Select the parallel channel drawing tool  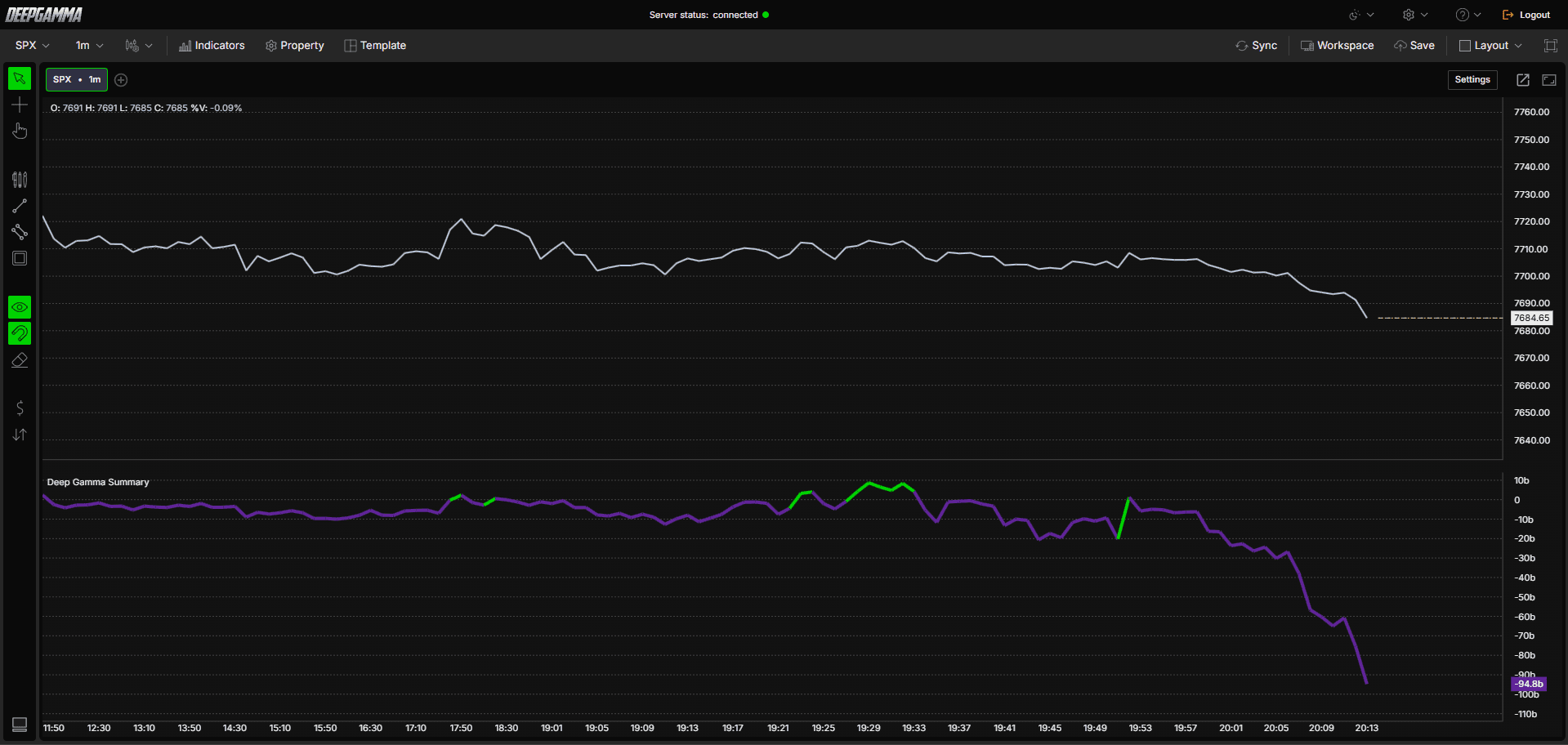(20, 232)
